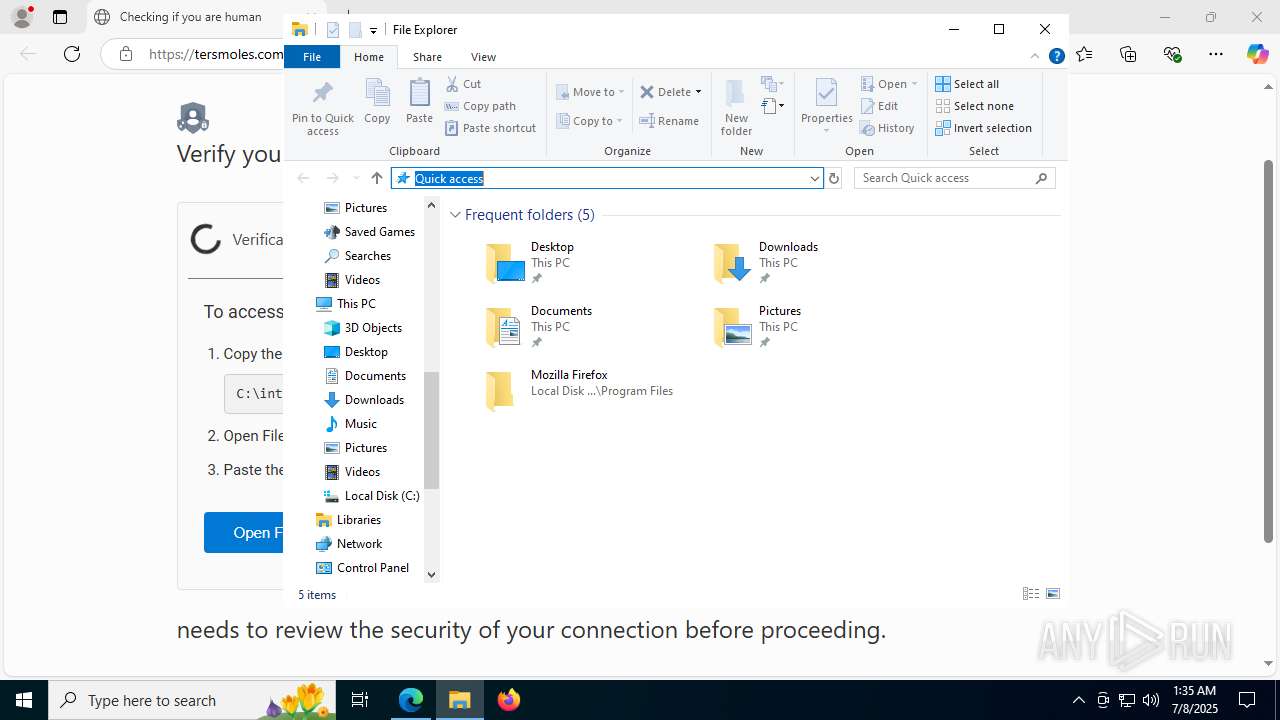
Task: Click the File Explorer Help icon
Action: point(1056,57)
